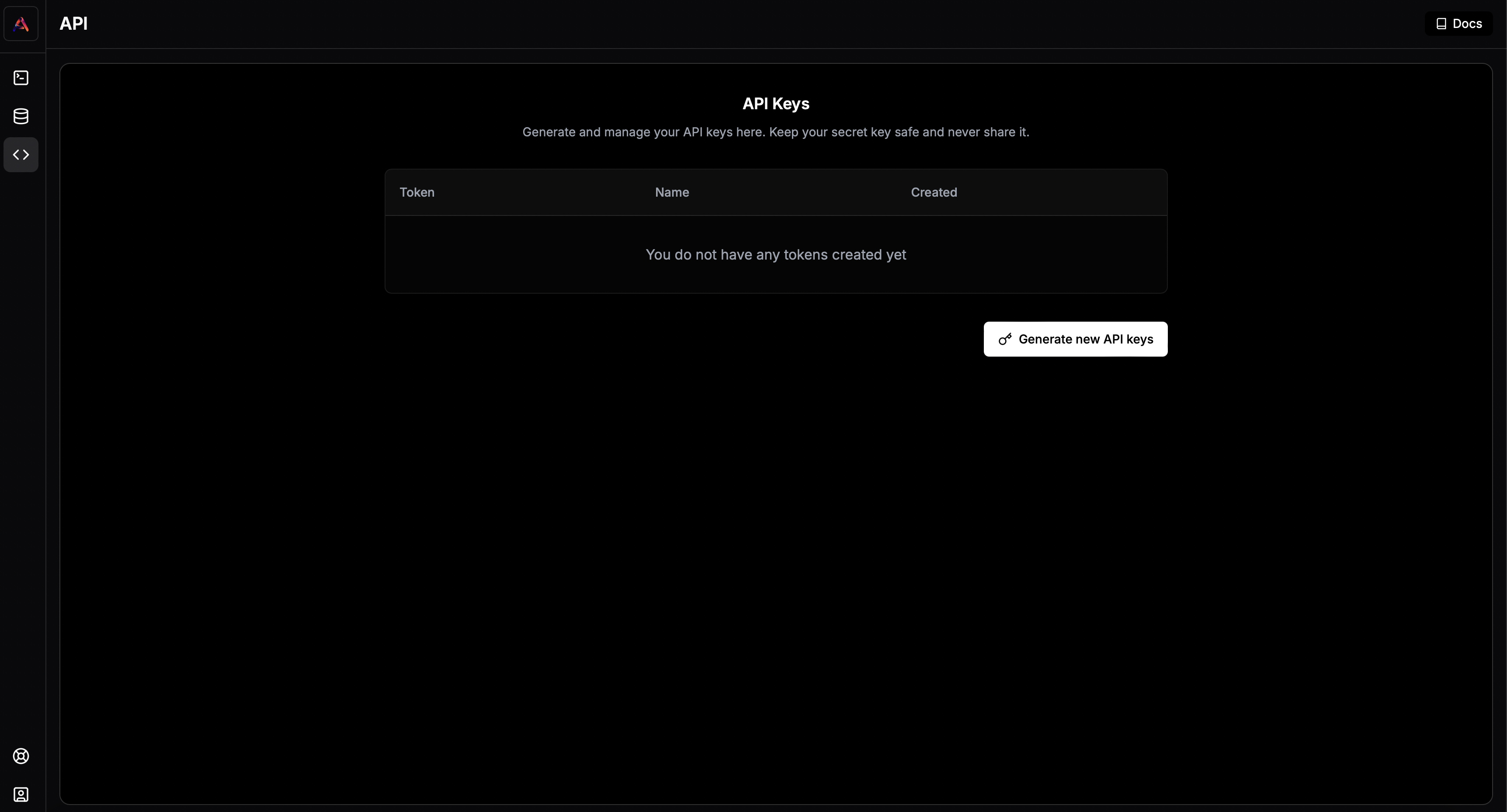Click the app logo icon in sidebar
Screen dimensions: 1507x812
point(21,24)
